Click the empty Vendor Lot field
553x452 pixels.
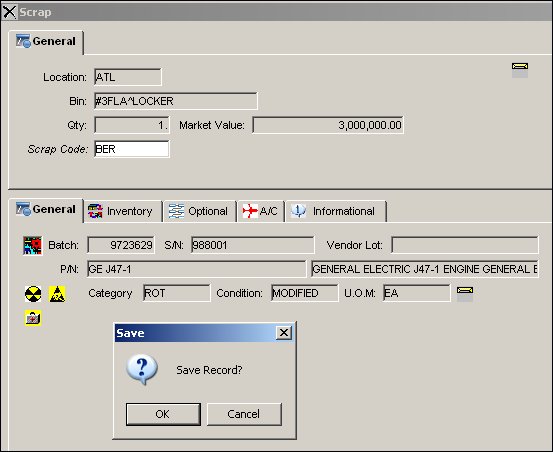pos(465,245)
